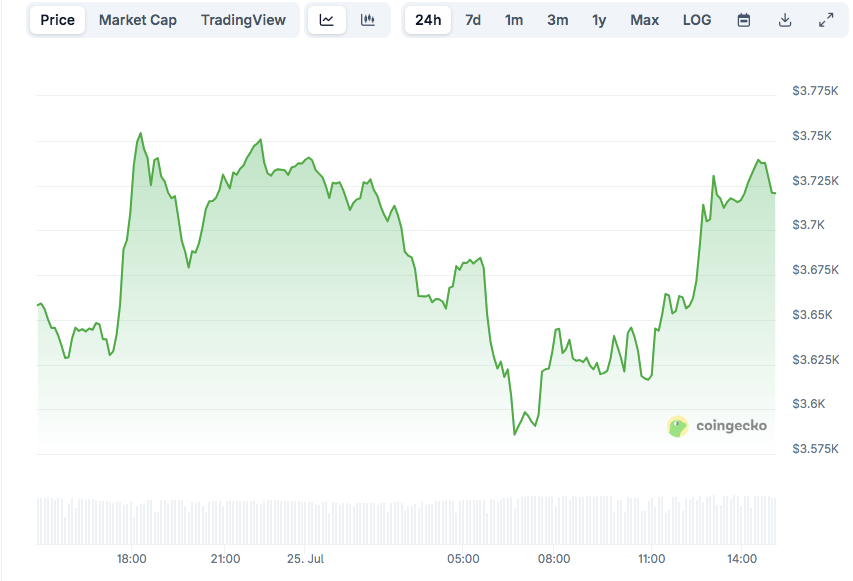
Task: Toggle LOG scale on chart
Action: (697, 20)
